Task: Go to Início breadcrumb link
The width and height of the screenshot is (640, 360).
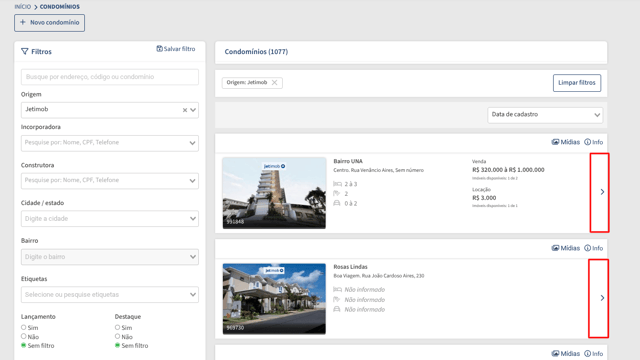Action: click(x=22, y=7)
